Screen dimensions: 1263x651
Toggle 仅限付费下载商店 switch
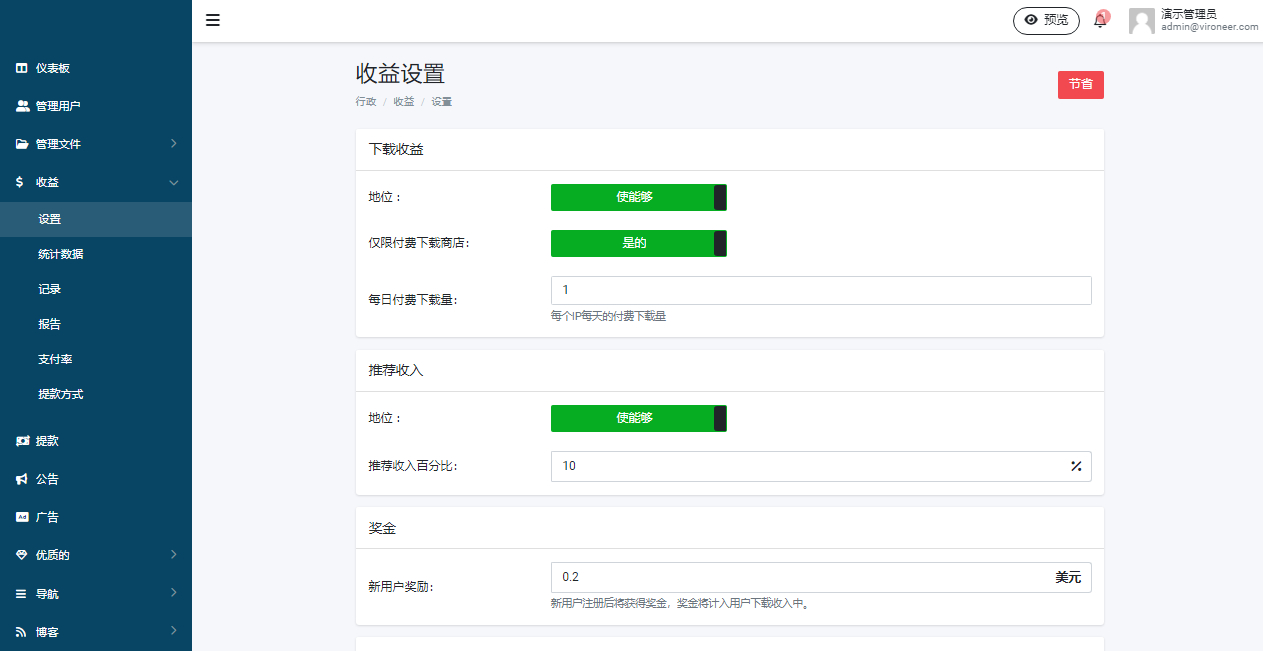tap(638, 243)
